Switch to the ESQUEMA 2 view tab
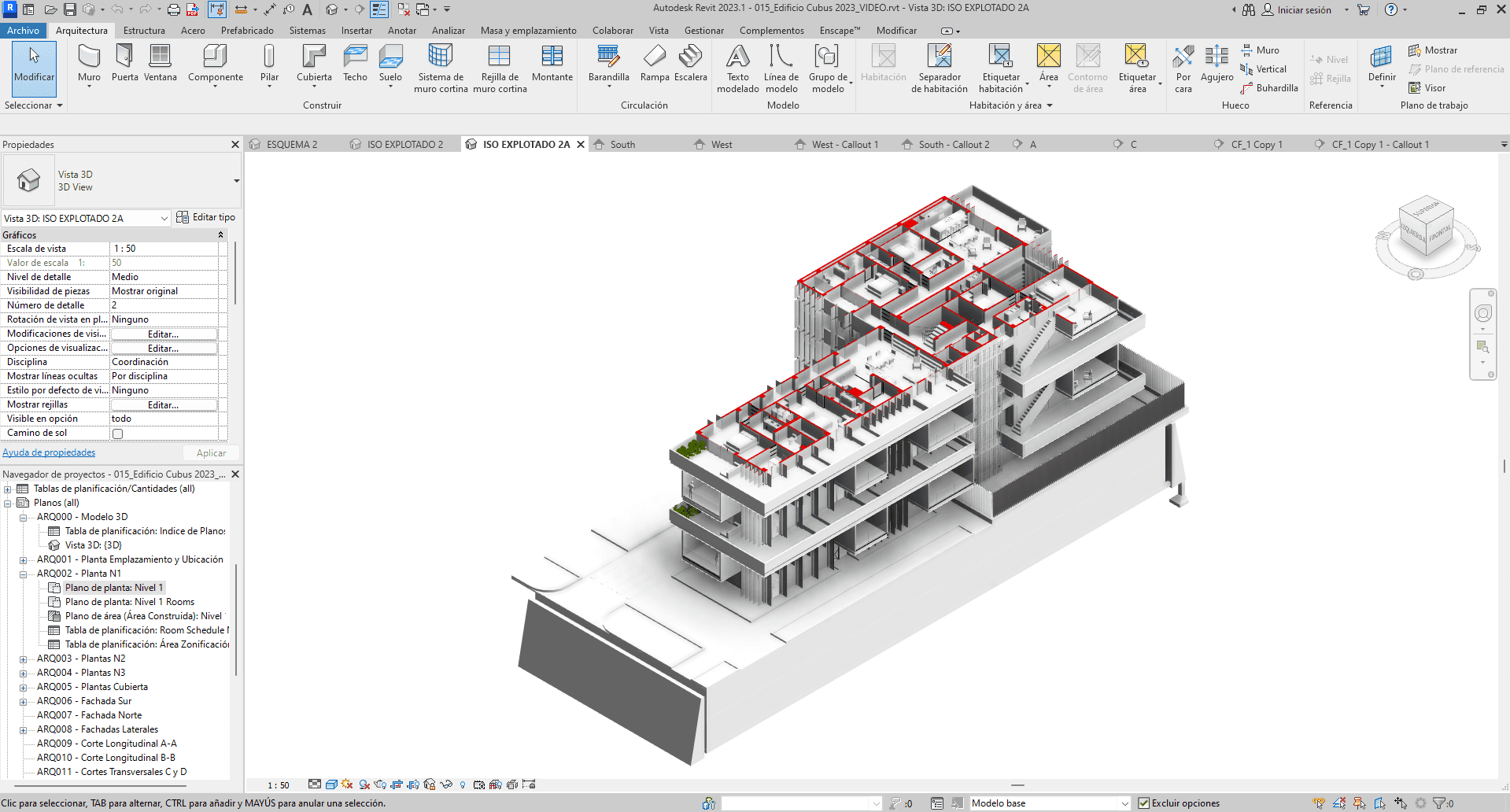The image size is (1510, 812). tap(292, 145)
